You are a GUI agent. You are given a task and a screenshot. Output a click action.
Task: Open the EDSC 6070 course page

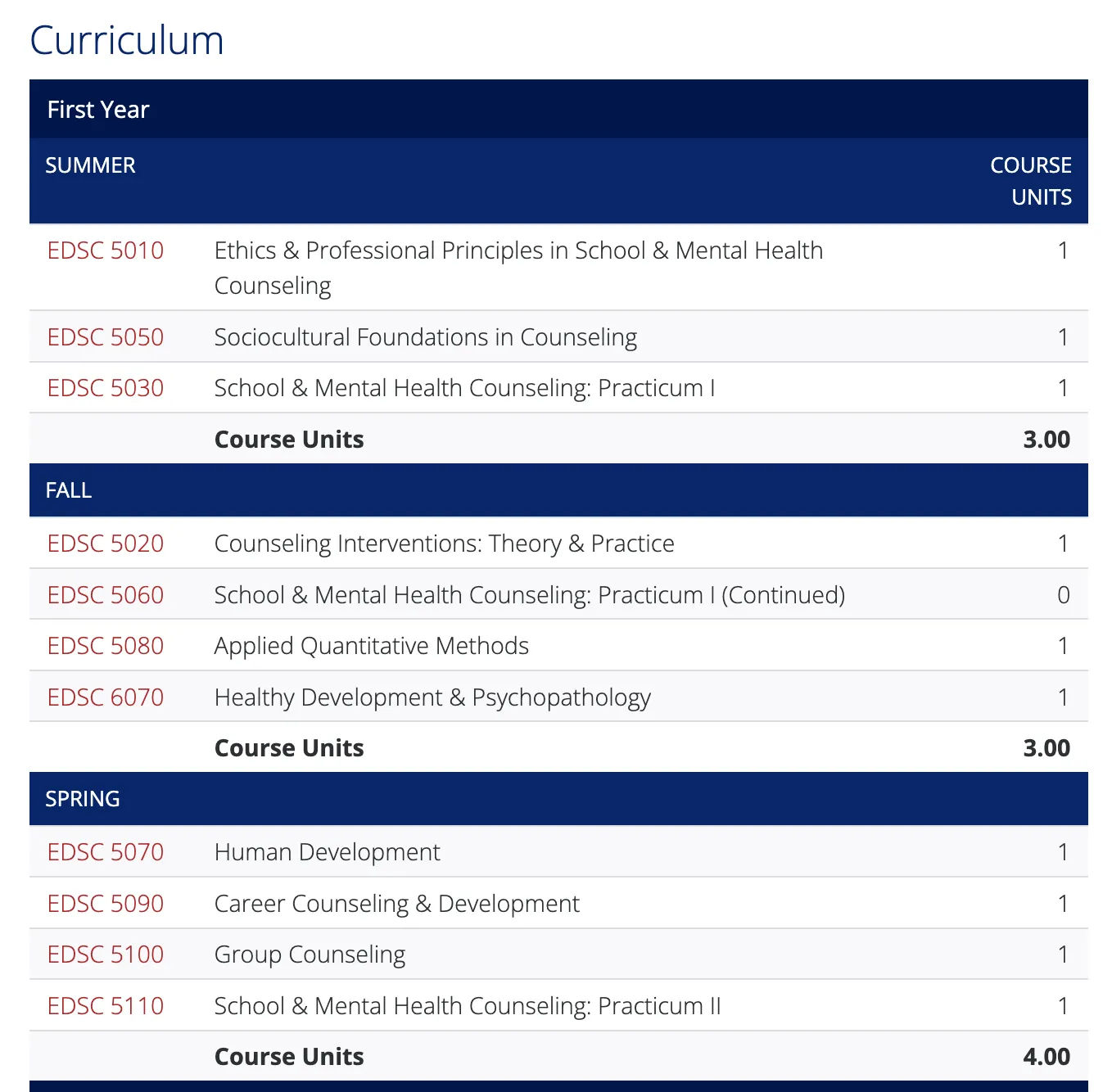106,697
